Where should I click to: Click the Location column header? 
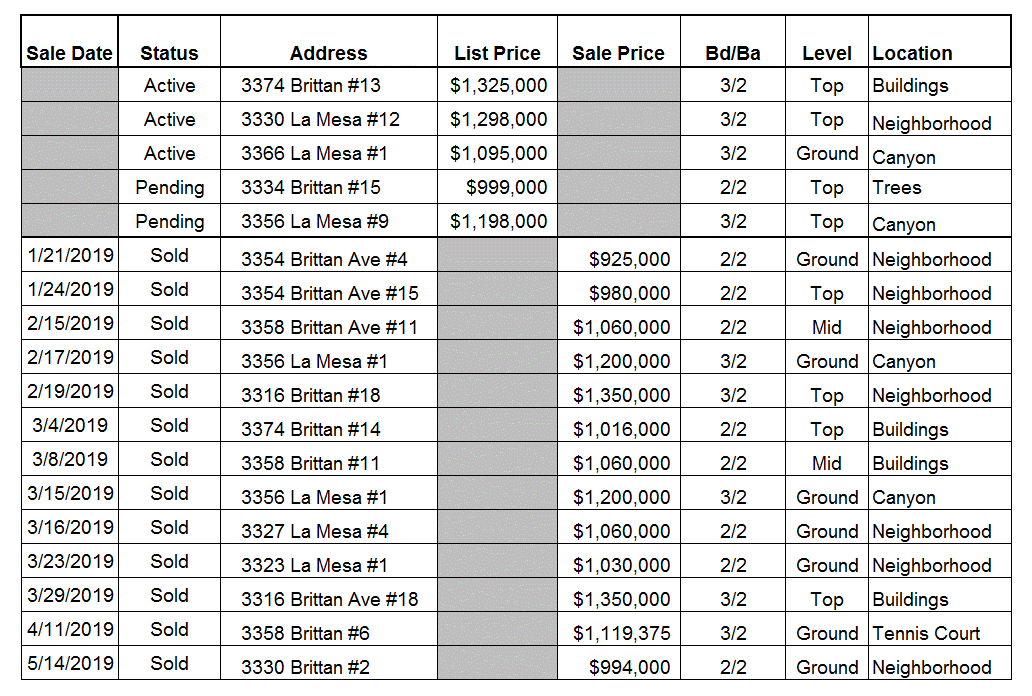[x=912, y=53]
